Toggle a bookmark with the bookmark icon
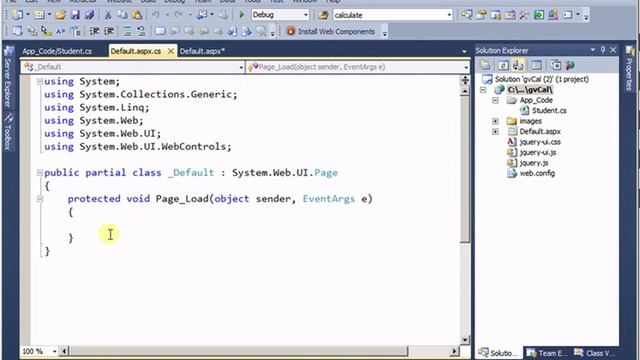This screenshot has width=640, height=360. point(160,31)
